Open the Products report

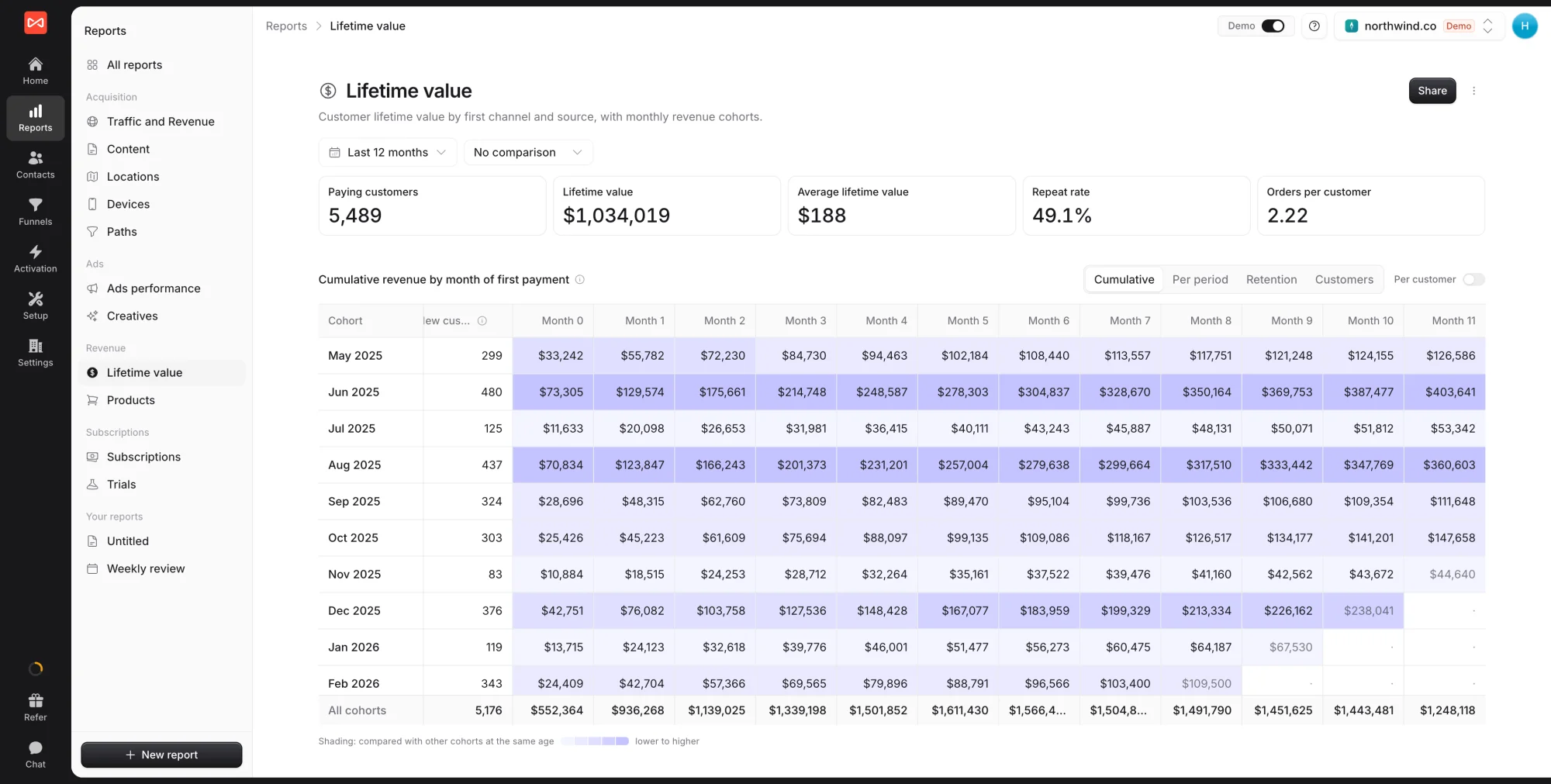pyautogui.click(x=161, y=400)
